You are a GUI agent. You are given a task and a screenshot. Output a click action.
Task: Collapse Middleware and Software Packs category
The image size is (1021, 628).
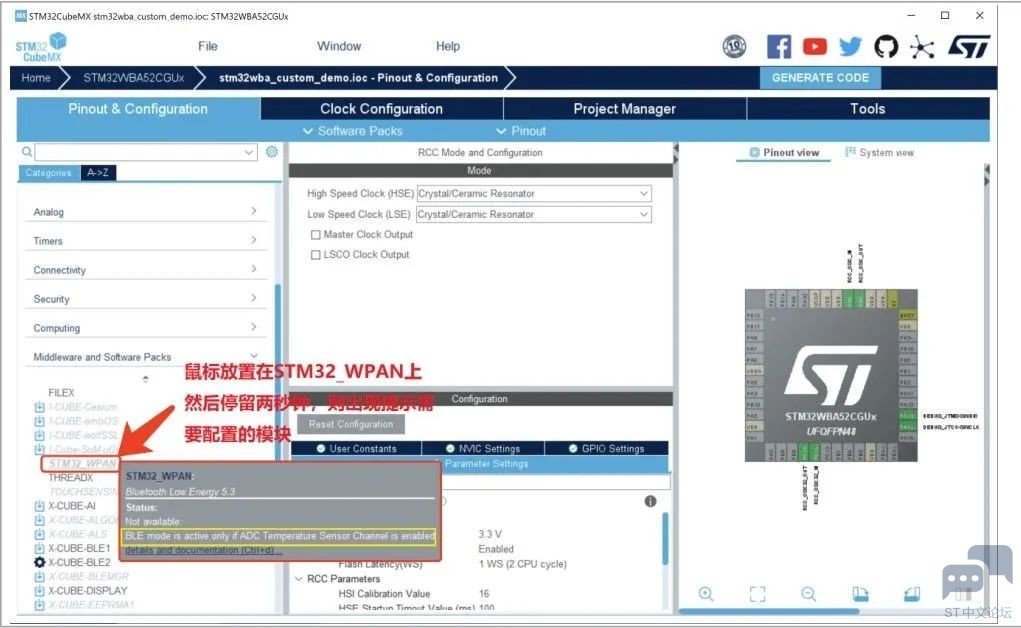point(146,356)
